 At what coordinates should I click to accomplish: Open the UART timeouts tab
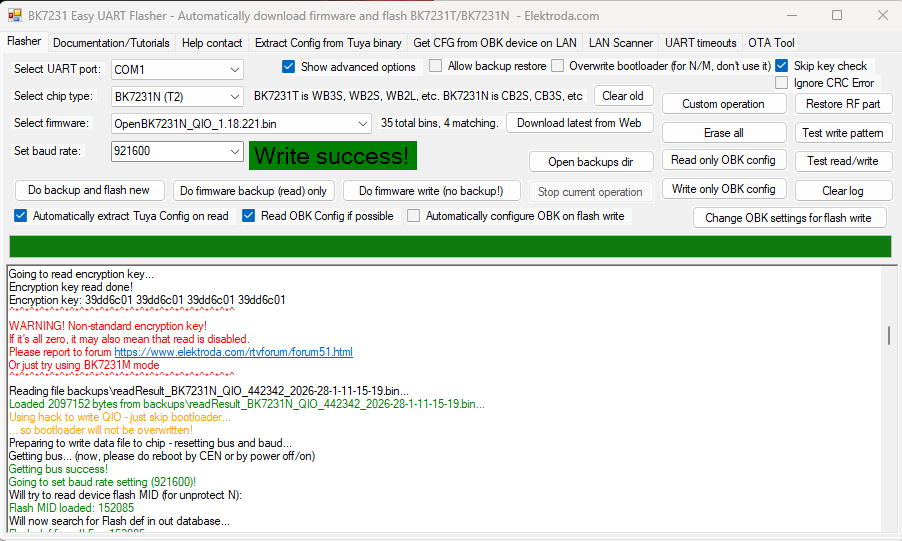701,43
